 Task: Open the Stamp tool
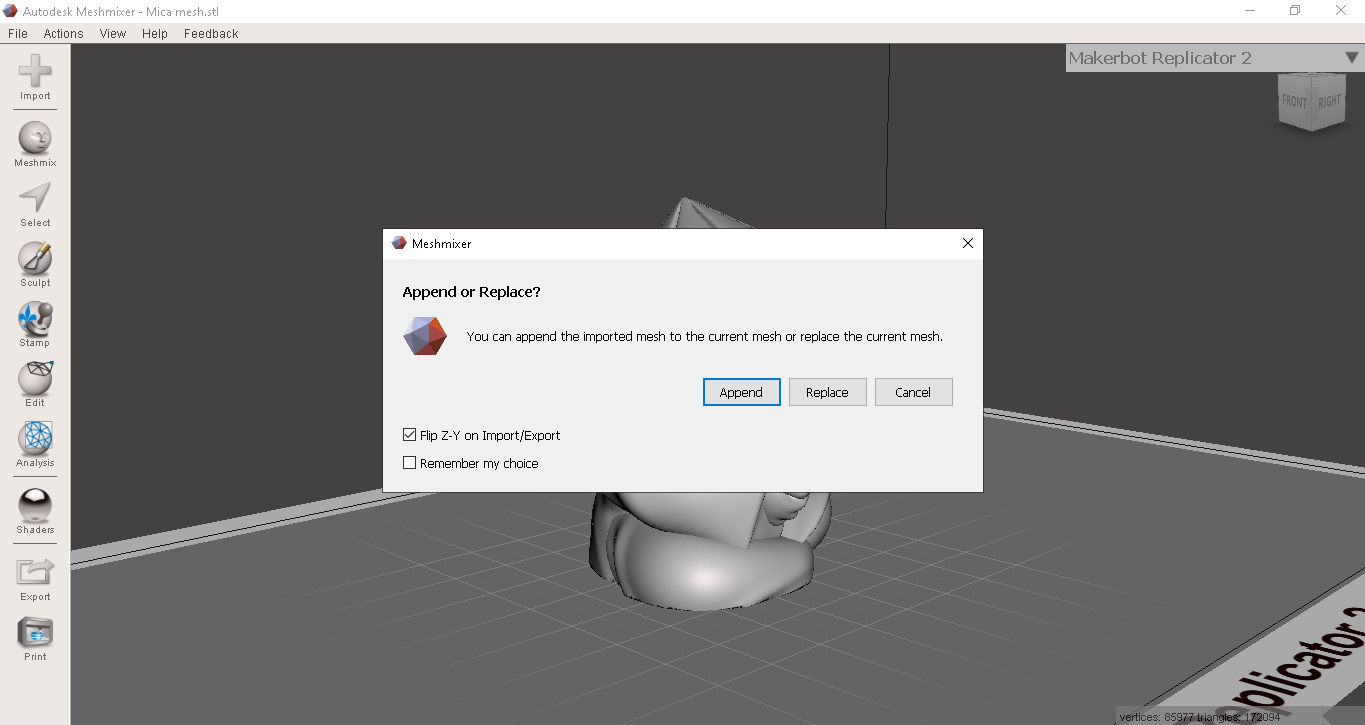pyautogui.click(x=35, y=319)
